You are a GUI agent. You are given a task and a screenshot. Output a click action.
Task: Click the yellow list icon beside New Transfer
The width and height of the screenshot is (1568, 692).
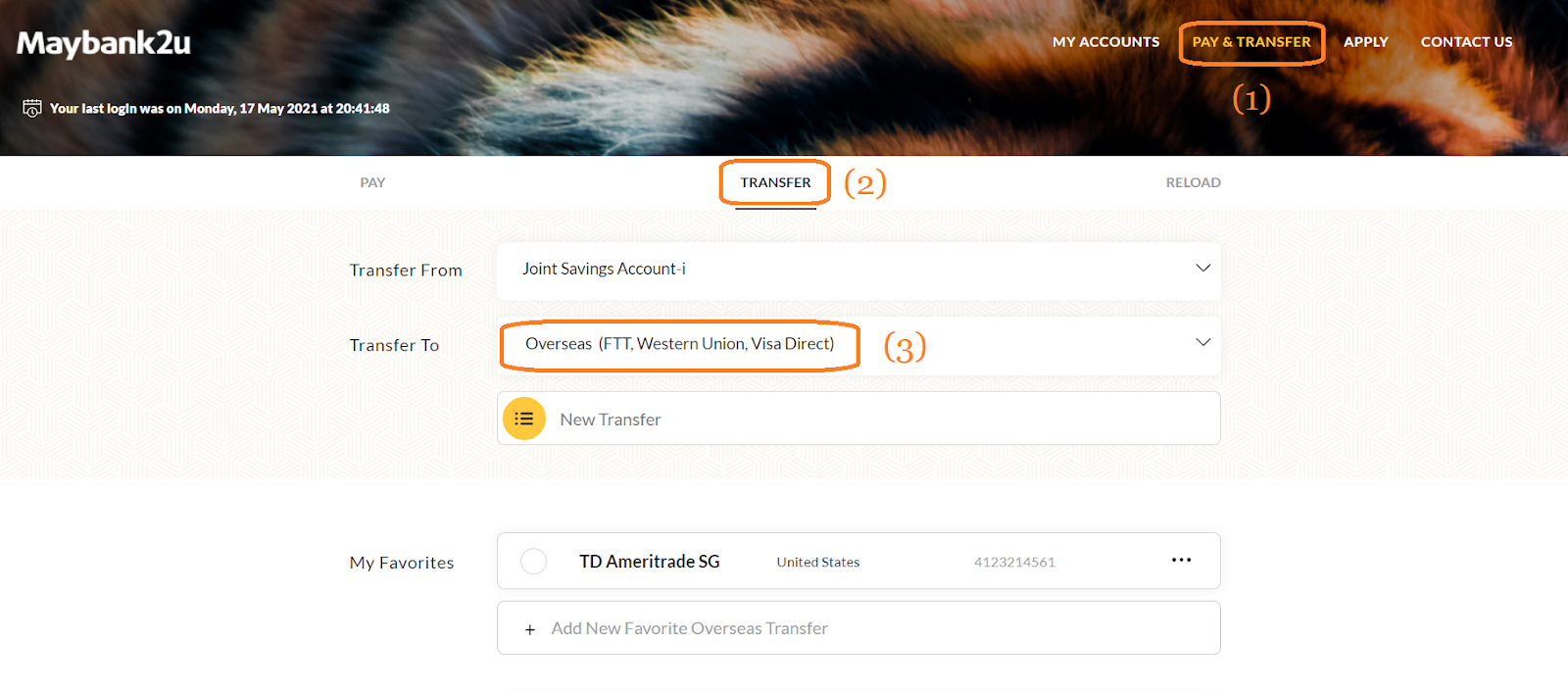pyautogui.click(x=524, y=419)
